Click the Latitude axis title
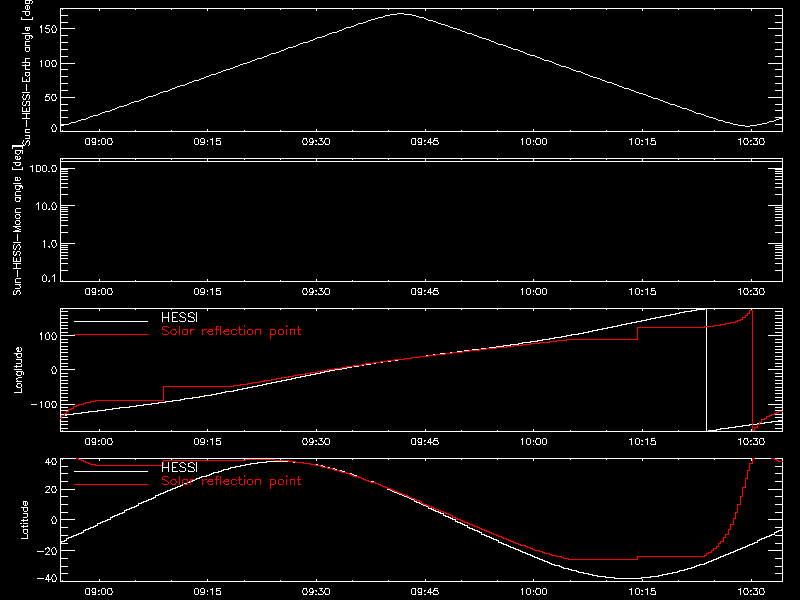Image resolution: width=800 pixels, height=600 pixels. (x=24, y=519)
